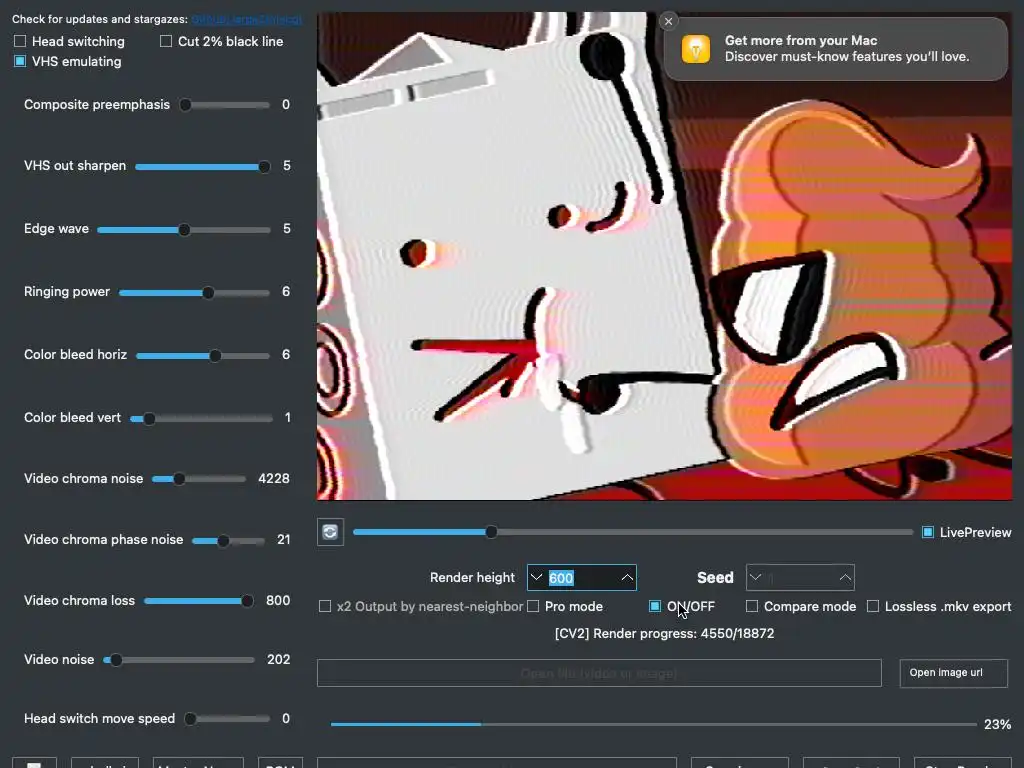Click the Ringing power label
1024x768 pixels.
[x=67, y=292]
